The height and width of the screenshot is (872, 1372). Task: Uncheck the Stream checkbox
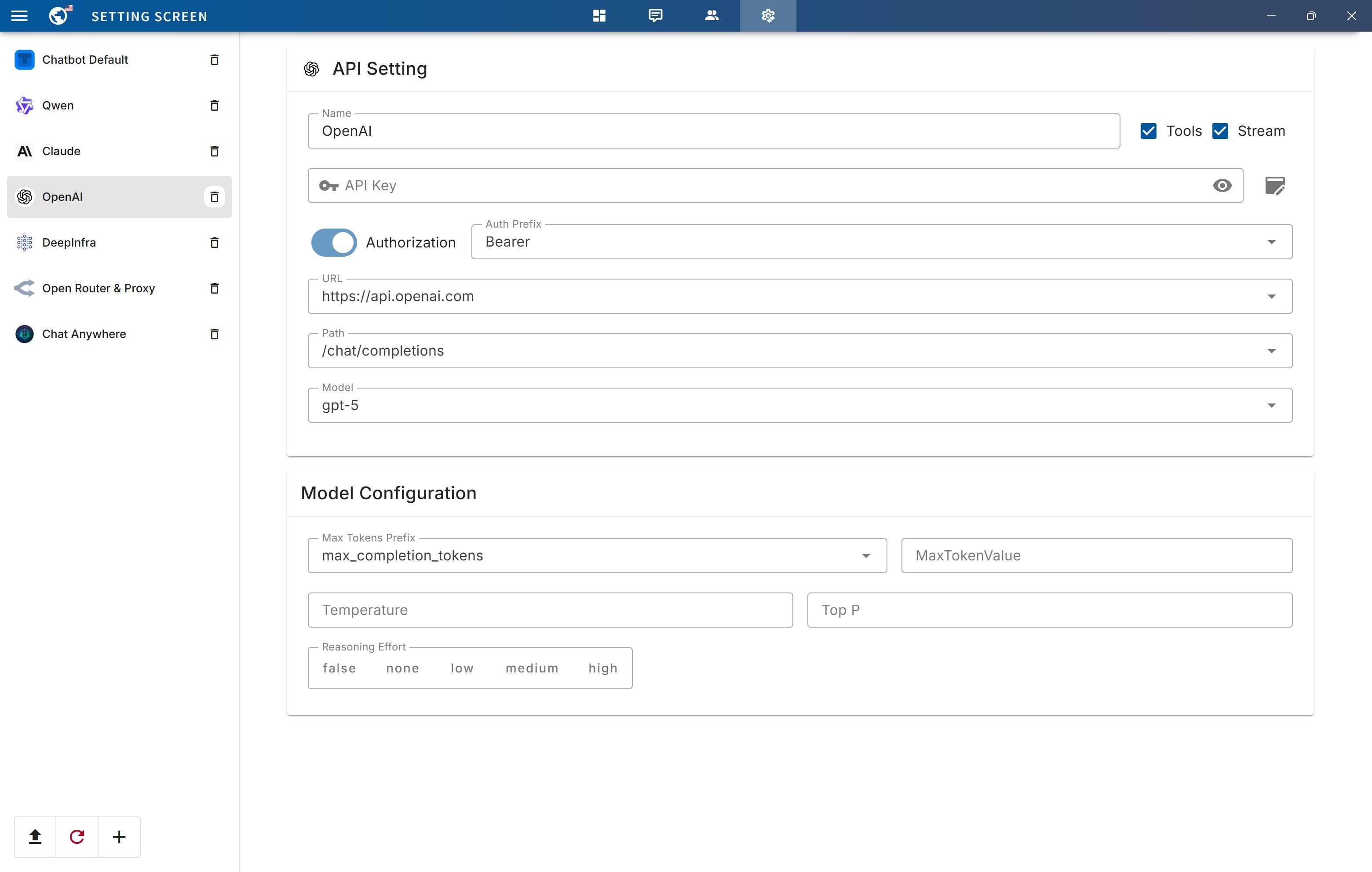click(1220, 131)
